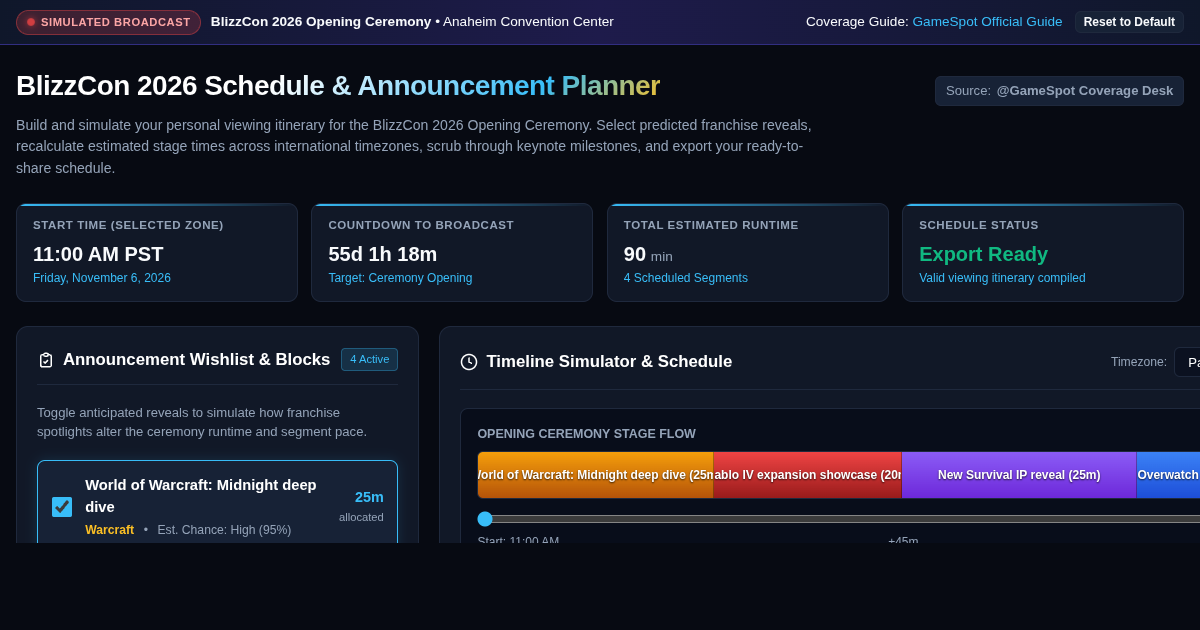Screen dimensions: 1200x630
Task: Click Friday, November 6, 2026 date text
Action: pyautogui.click(x=102, y=278)
